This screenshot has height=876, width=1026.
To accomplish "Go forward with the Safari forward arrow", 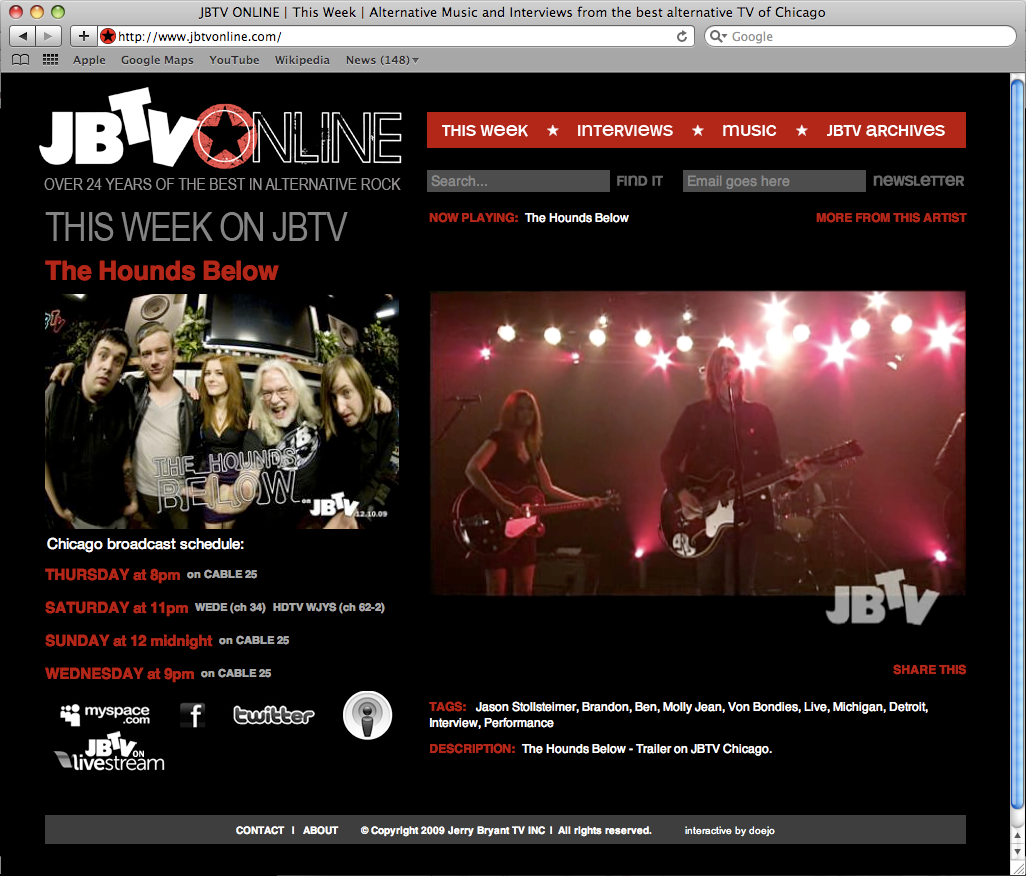I will (x=48, y=36).
